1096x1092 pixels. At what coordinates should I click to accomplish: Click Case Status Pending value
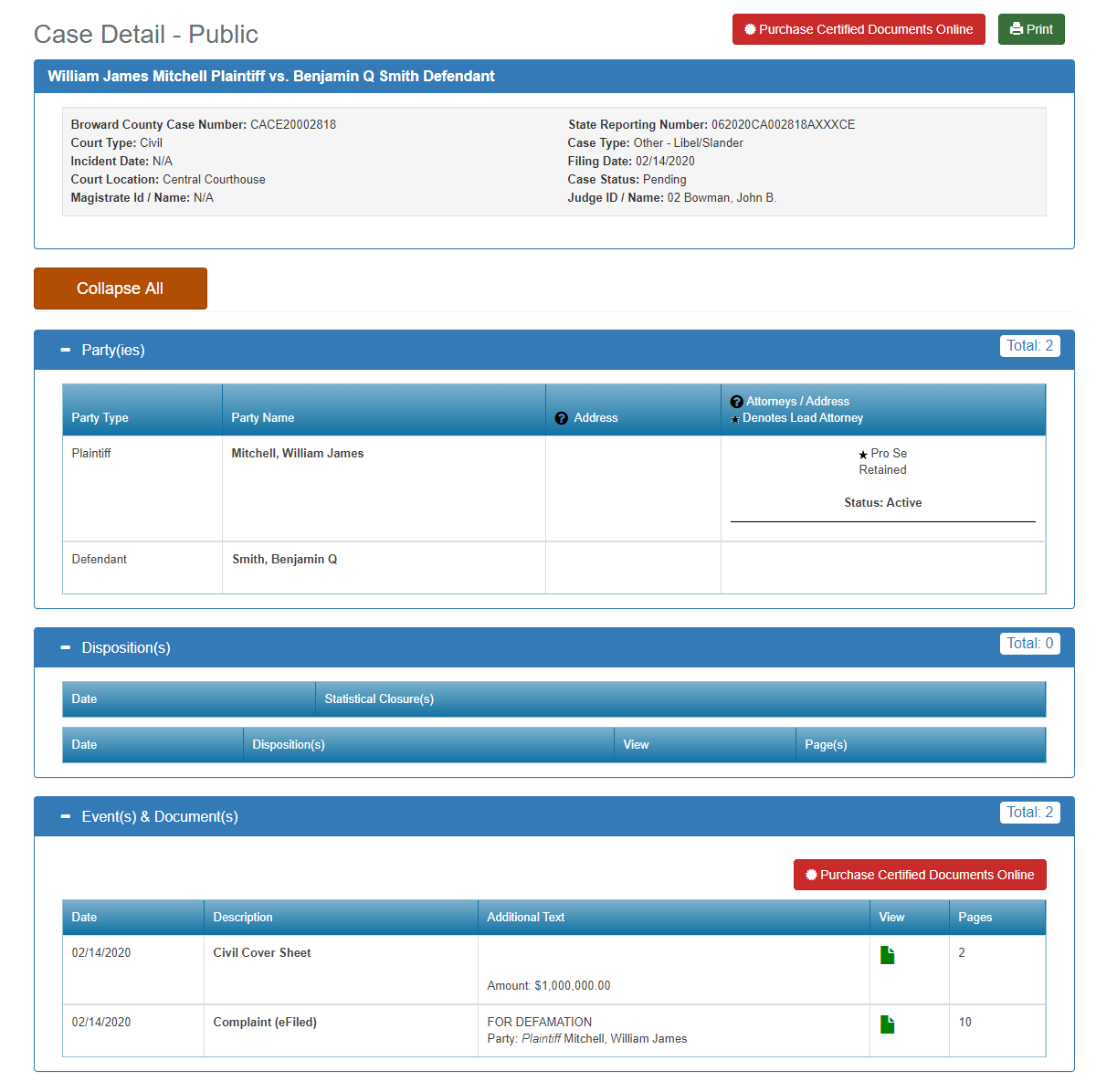pyautogui.click(x=665, y=179)
